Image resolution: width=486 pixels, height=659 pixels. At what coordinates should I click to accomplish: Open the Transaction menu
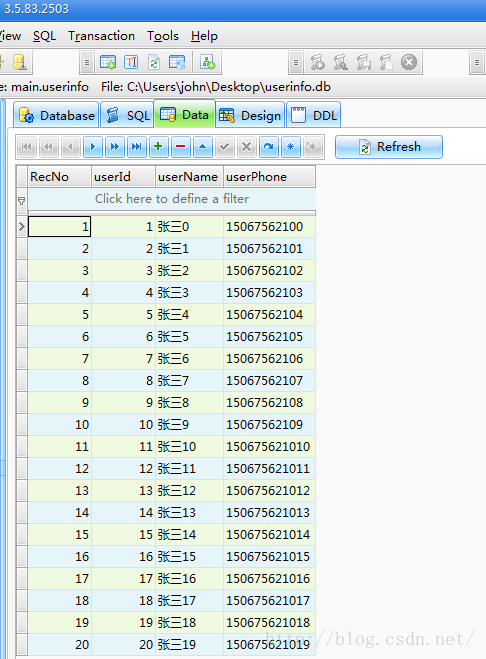click(101, 36)
